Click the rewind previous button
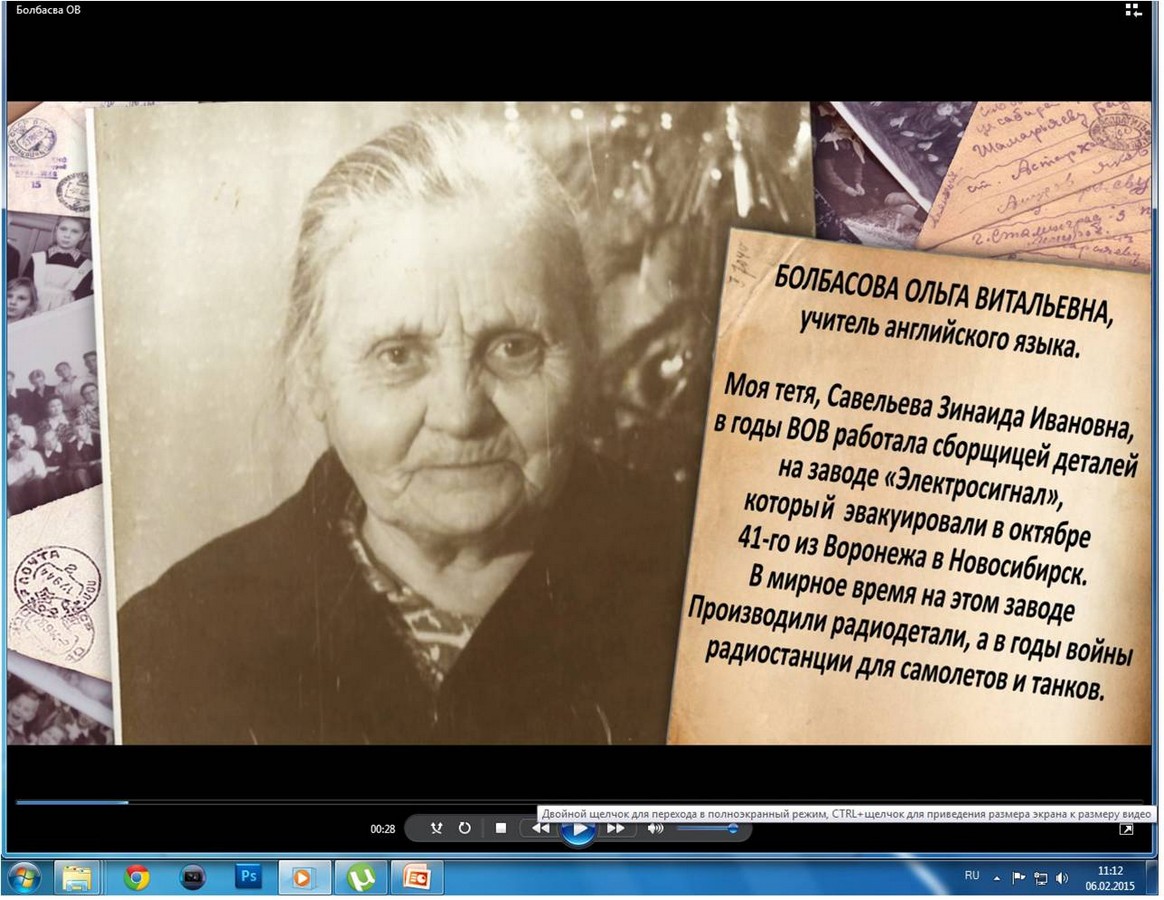 click(540, 828)
